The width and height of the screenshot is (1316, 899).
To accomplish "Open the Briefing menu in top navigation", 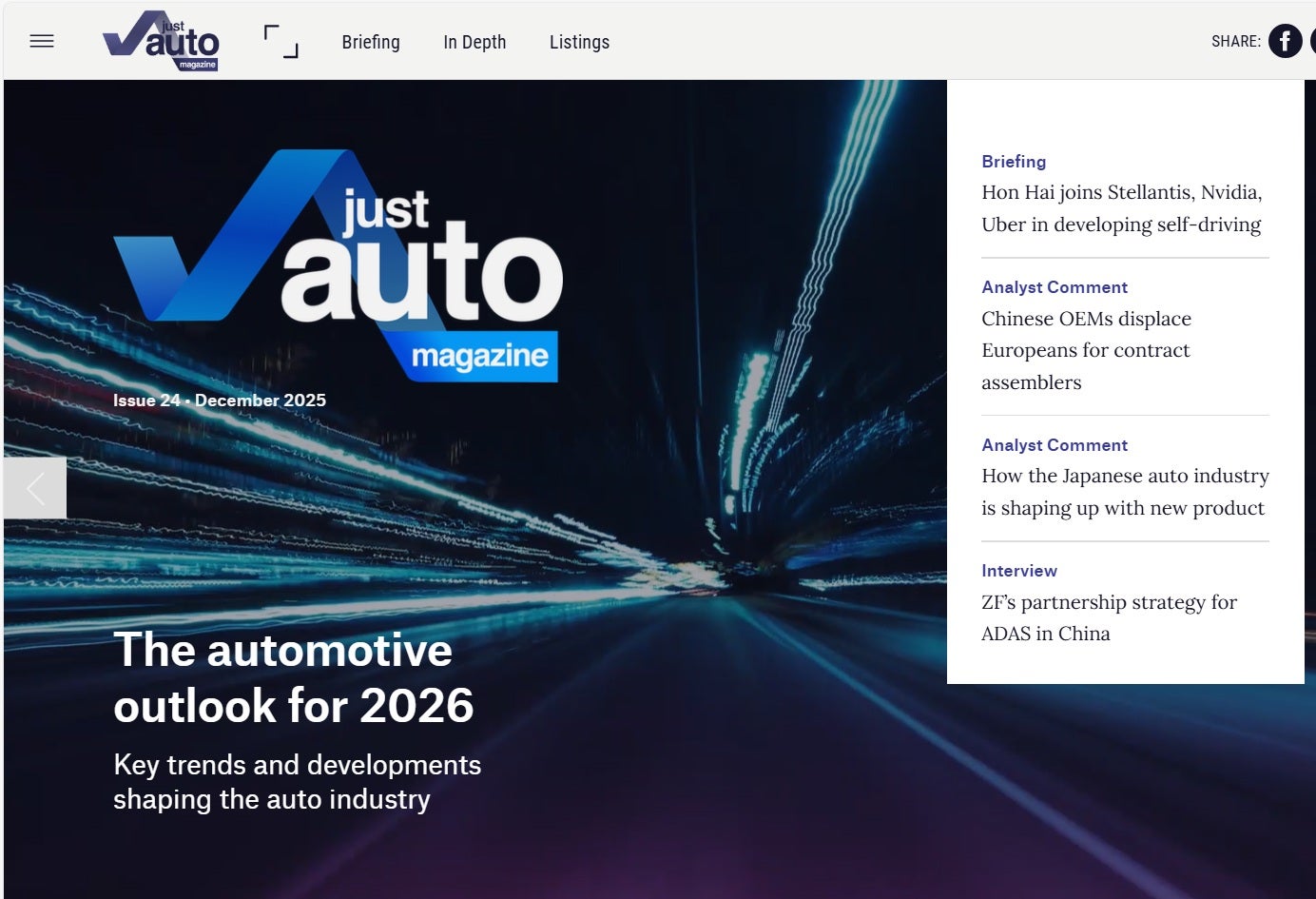I will 371,42.
